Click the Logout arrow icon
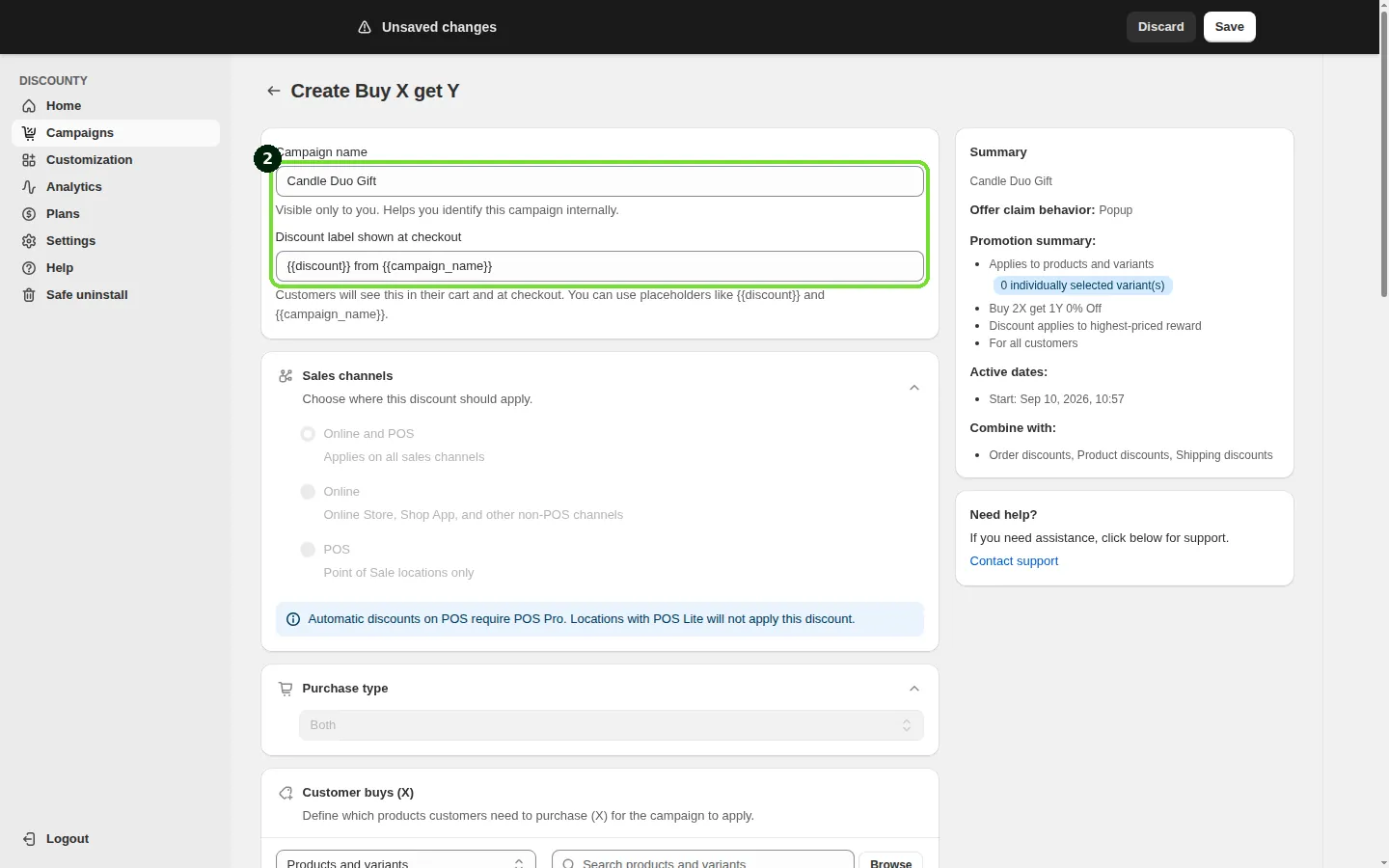This screenshot has height=868, width=1389. click(29, 839)
